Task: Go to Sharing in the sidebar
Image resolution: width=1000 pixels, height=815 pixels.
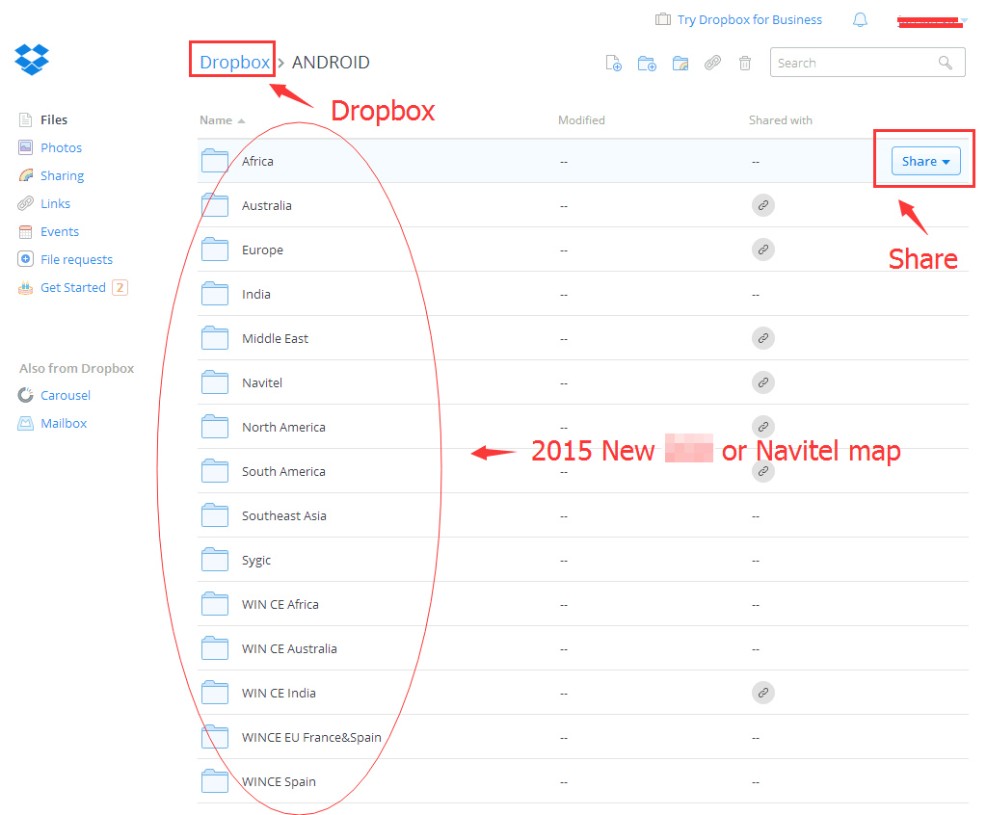Action: (61, 176)
